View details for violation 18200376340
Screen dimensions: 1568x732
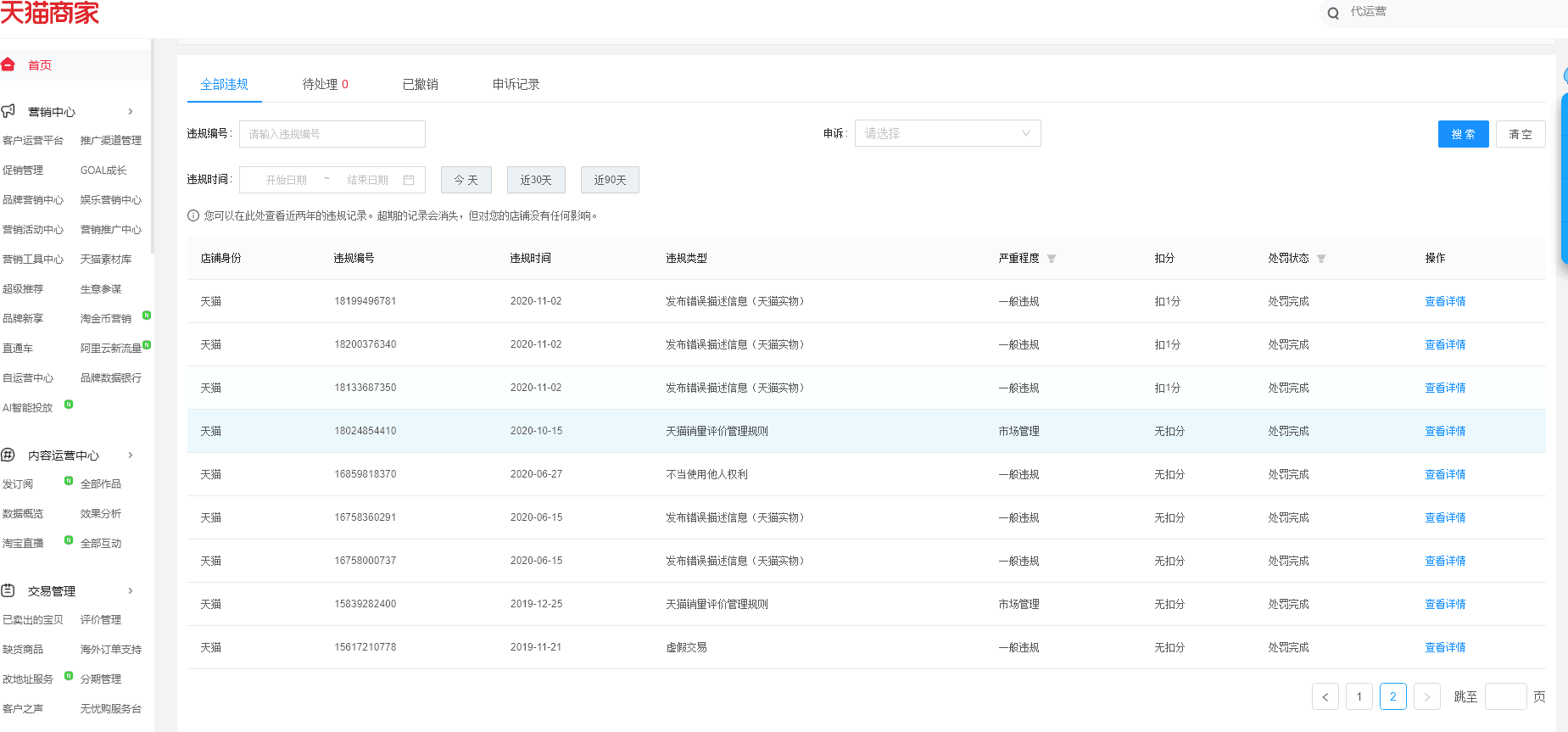(x=1445, y=344)
